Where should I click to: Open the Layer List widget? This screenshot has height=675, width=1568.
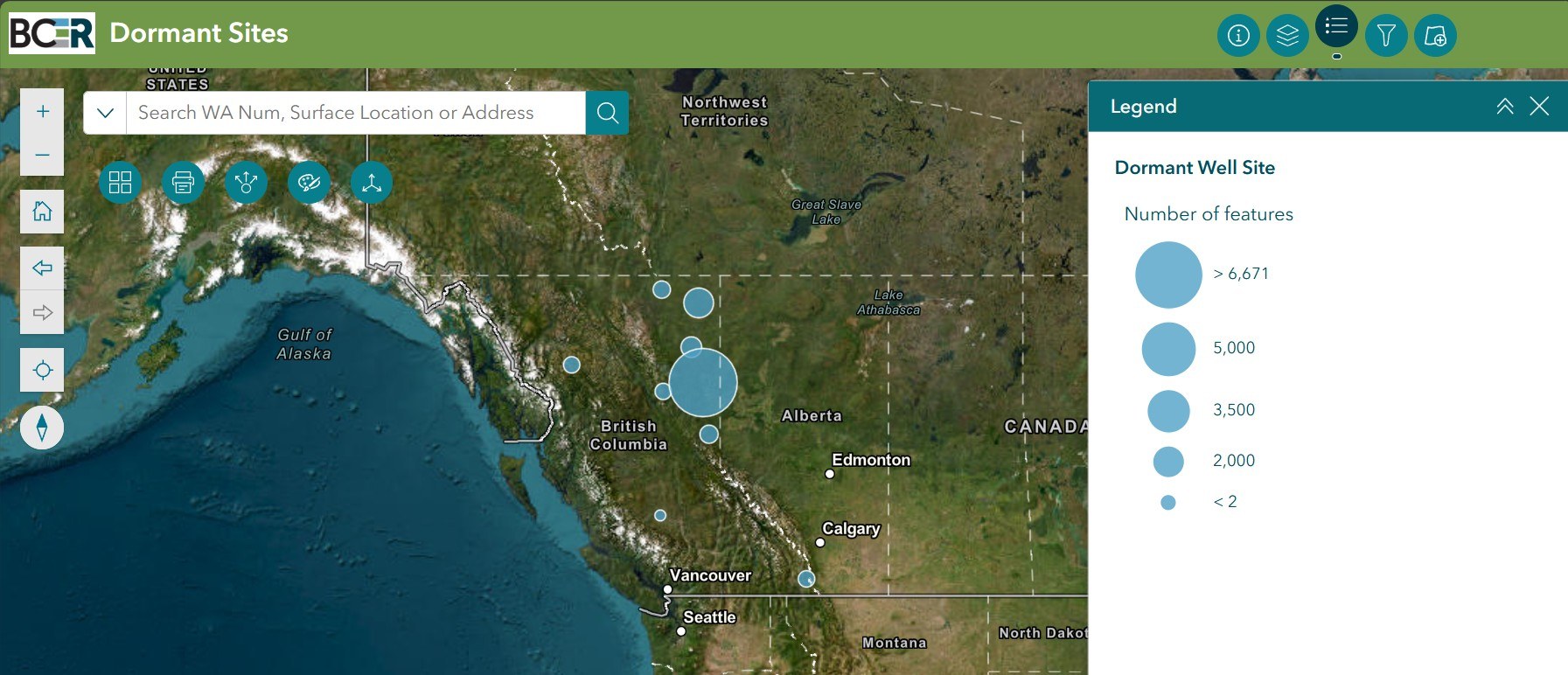point(1287,36)
